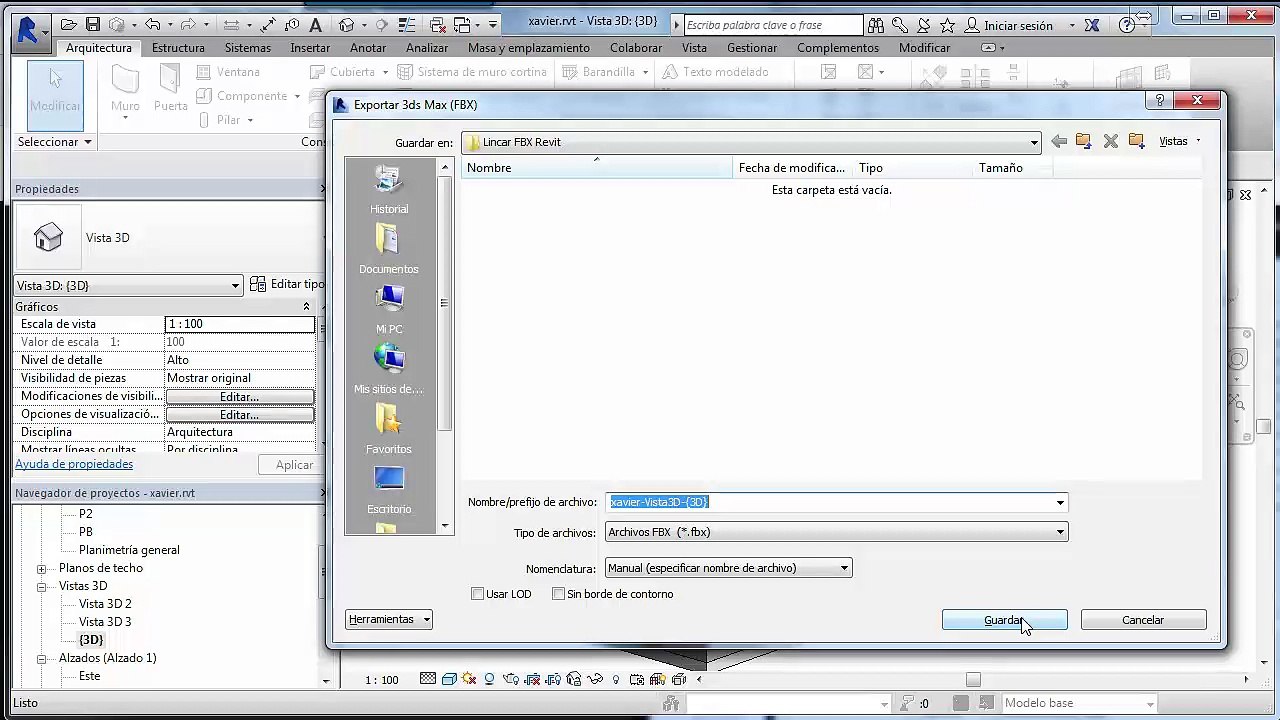Switch to the Estructura ribbon tab

coord(178,48)
